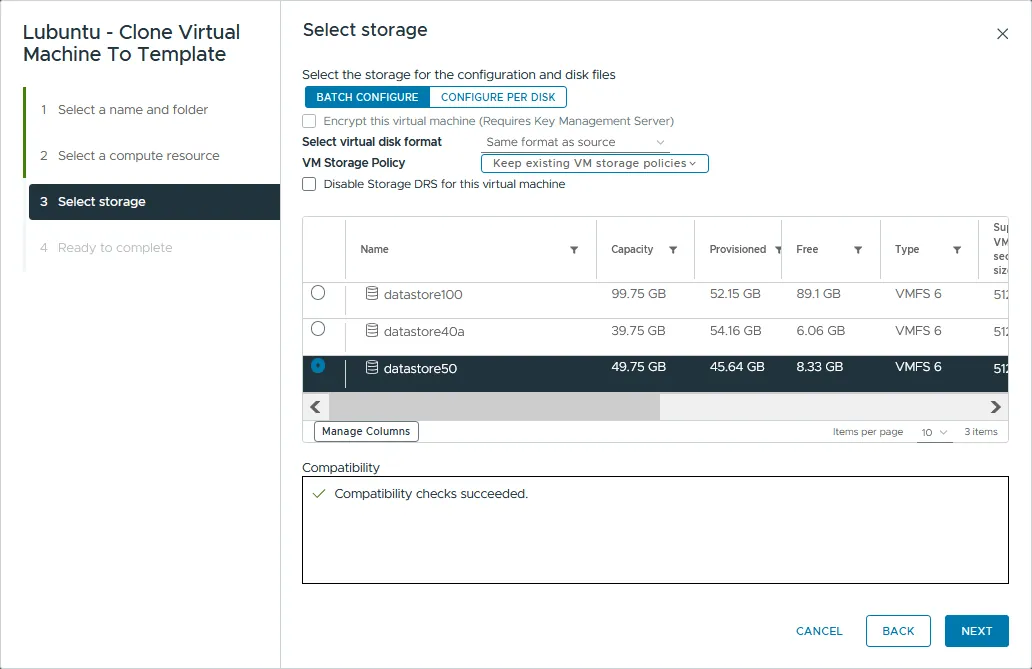Select step 3 Select storage
1032x669 pixels.
[155, 201]
